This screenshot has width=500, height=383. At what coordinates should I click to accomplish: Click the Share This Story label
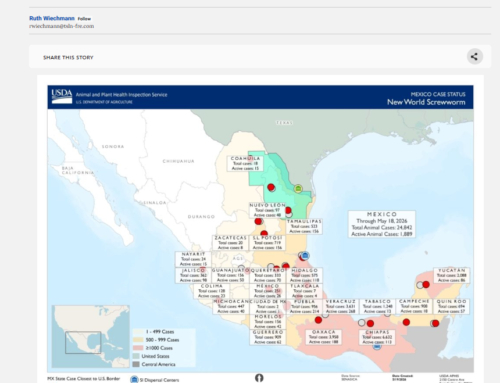pyautogui.click(x=68, y=58)
